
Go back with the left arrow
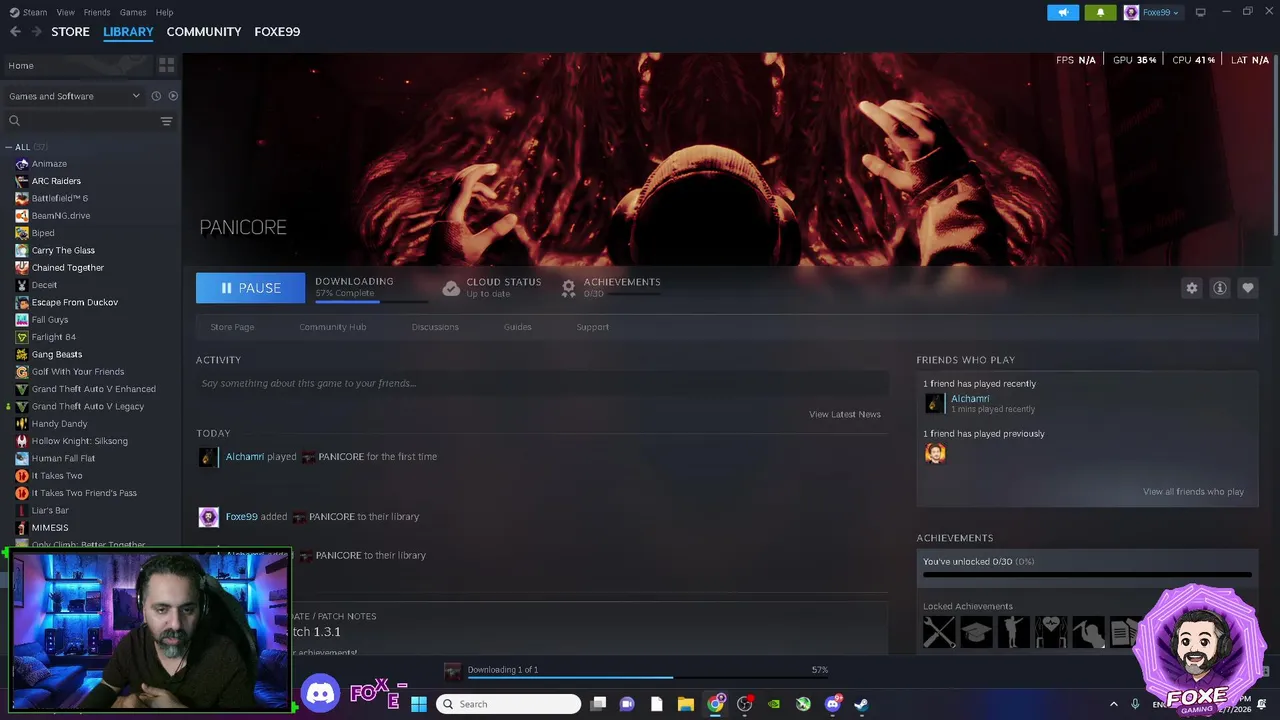pyautogui.click(x=15, y=32)
